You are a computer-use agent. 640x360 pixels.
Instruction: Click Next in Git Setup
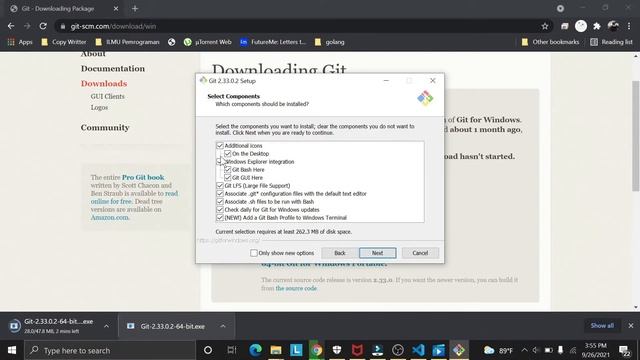pos(378,253)
